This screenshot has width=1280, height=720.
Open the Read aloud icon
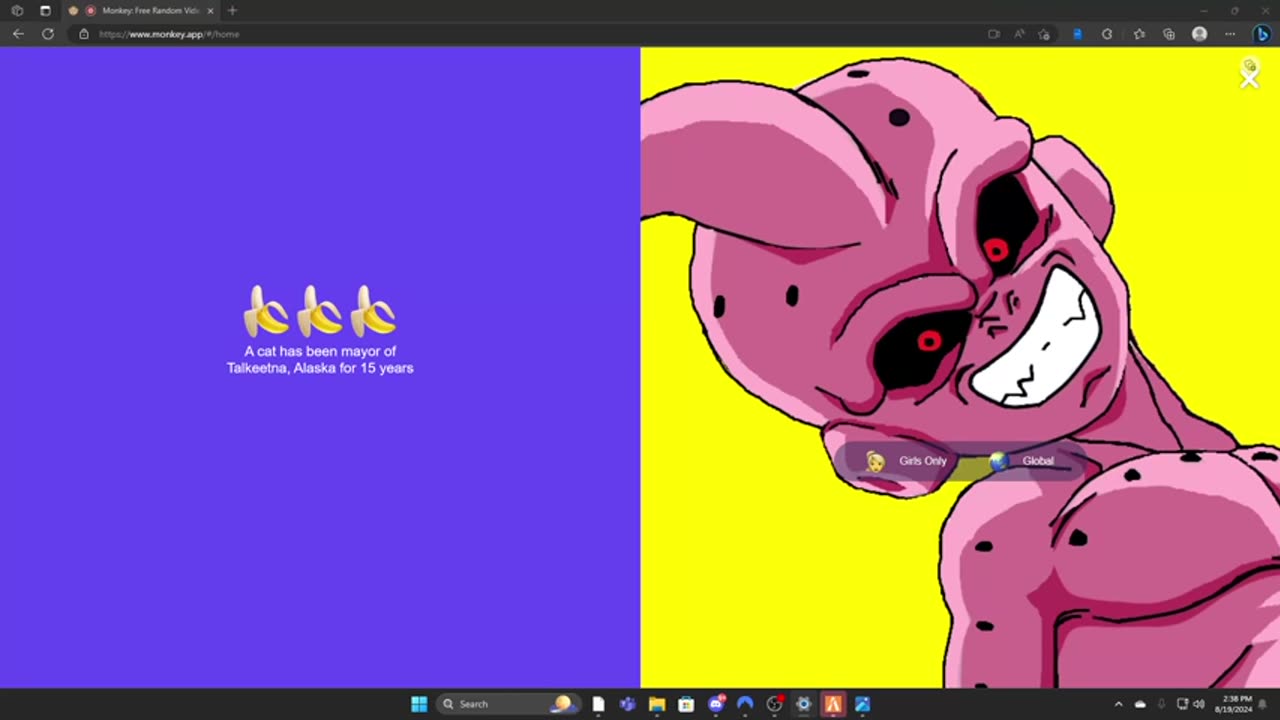[x=1019, y=34]
